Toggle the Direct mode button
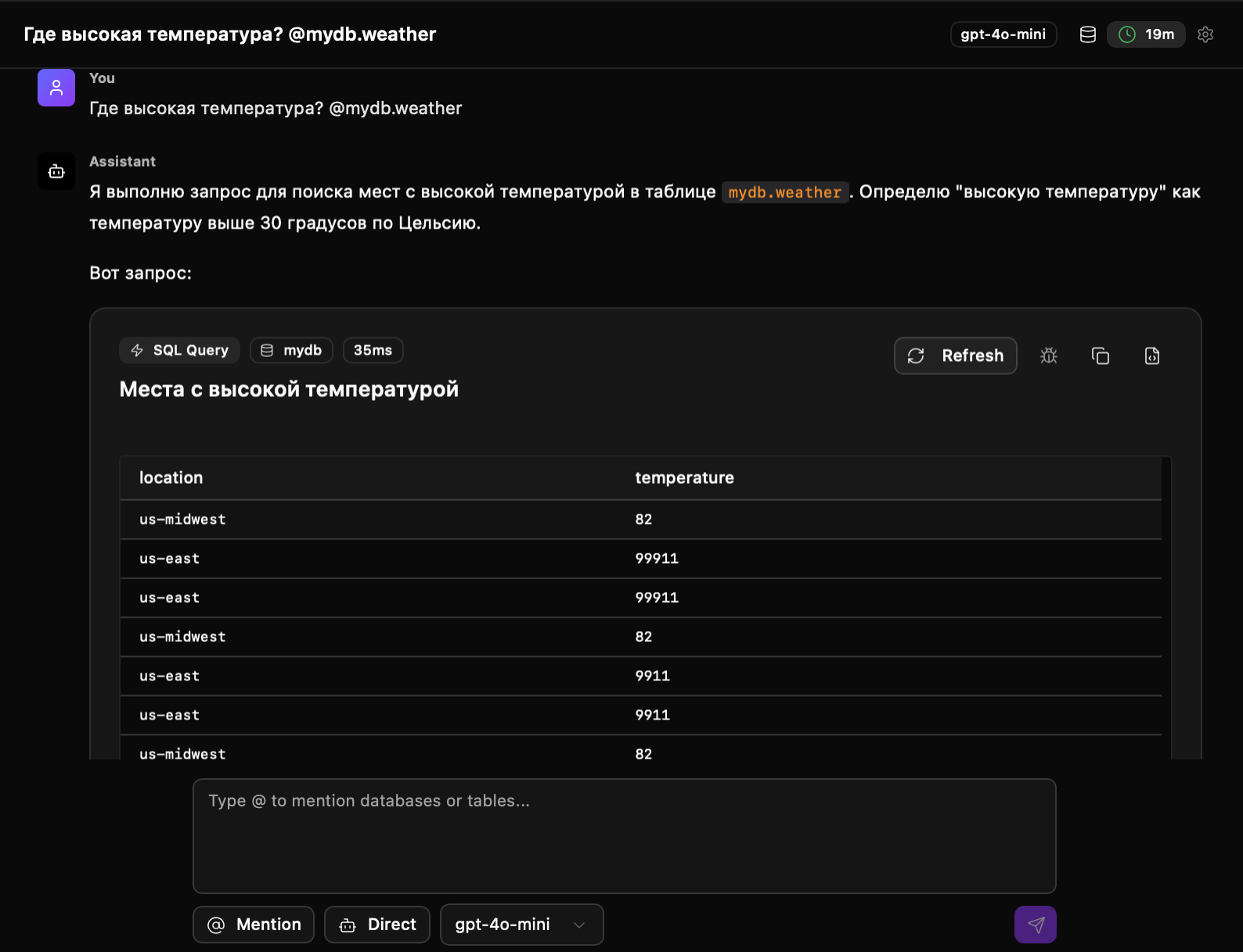This screenshot has width=1243, height=952. coord(377,925)
